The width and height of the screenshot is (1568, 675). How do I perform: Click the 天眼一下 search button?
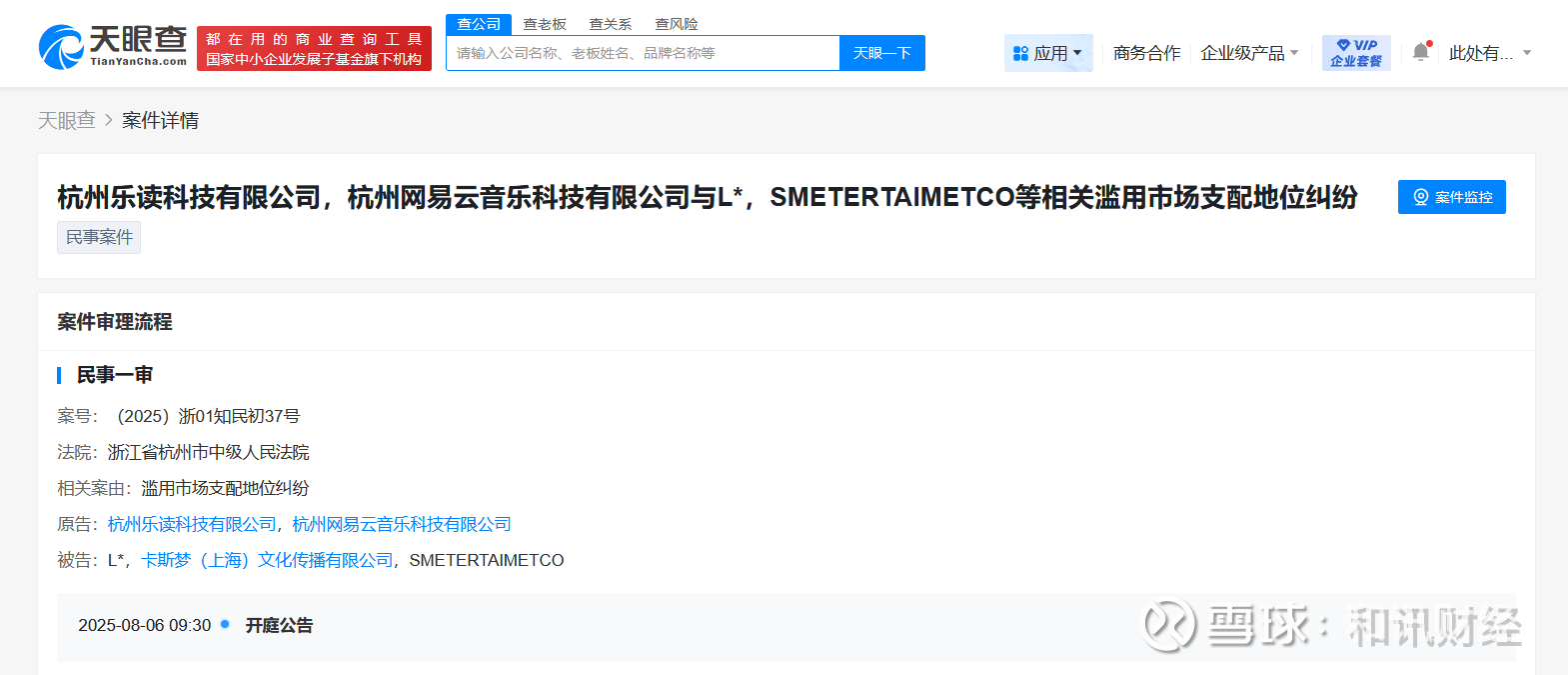click(x=882, y=53)
